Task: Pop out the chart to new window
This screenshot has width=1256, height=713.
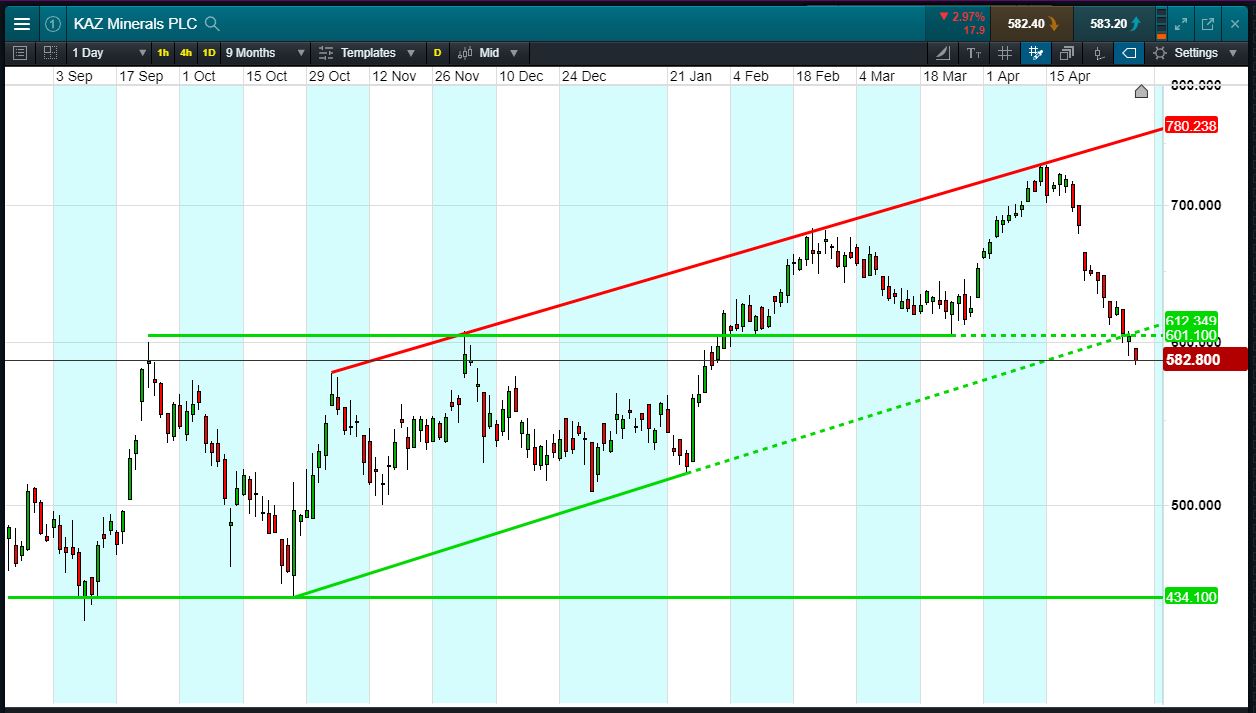Action: pos(1207,24)
